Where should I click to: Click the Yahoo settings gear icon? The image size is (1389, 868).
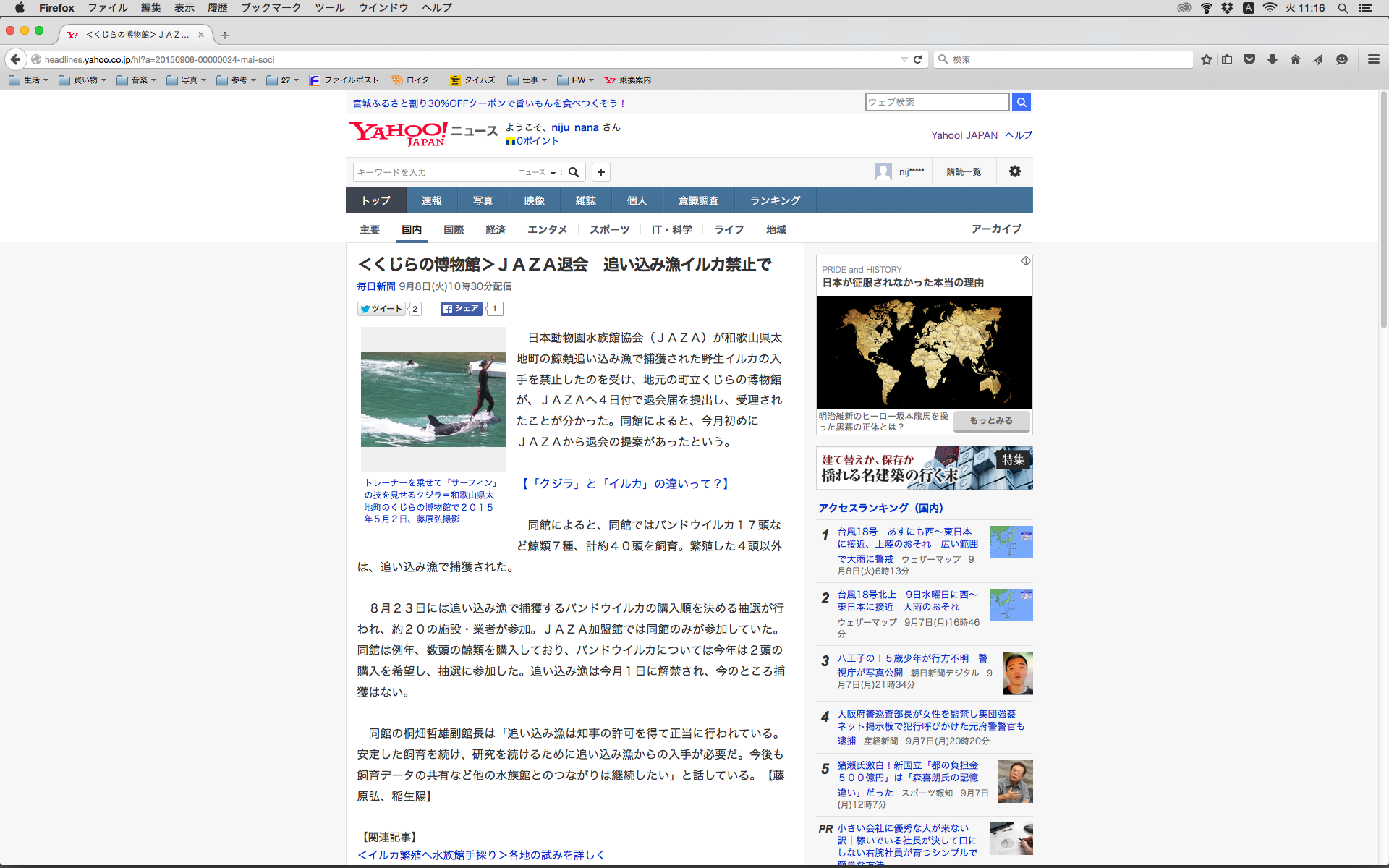point(1014,171)
